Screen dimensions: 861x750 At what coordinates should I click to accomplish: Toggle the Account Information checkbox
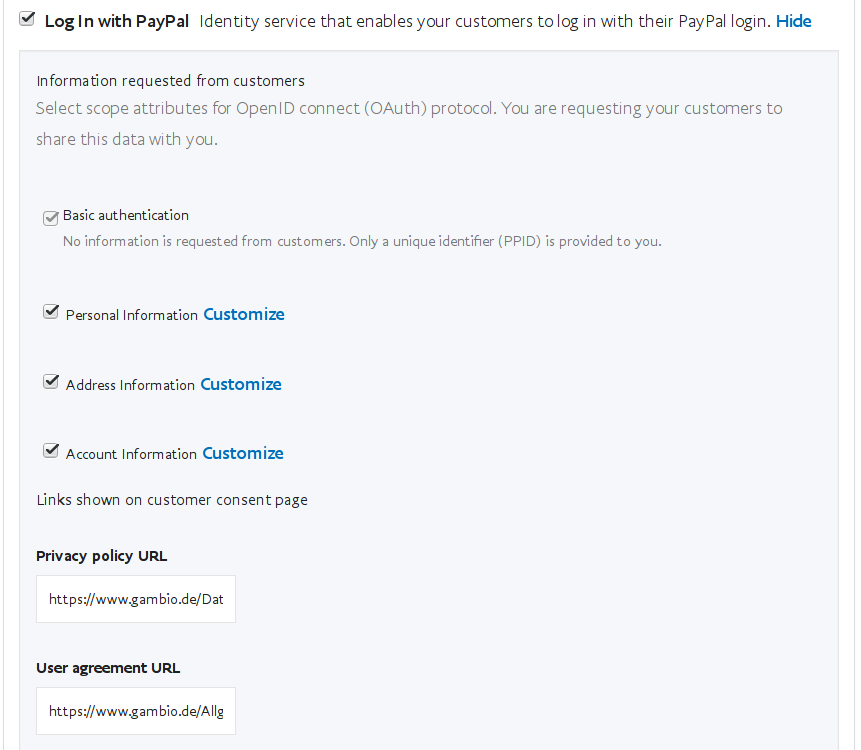51,451
